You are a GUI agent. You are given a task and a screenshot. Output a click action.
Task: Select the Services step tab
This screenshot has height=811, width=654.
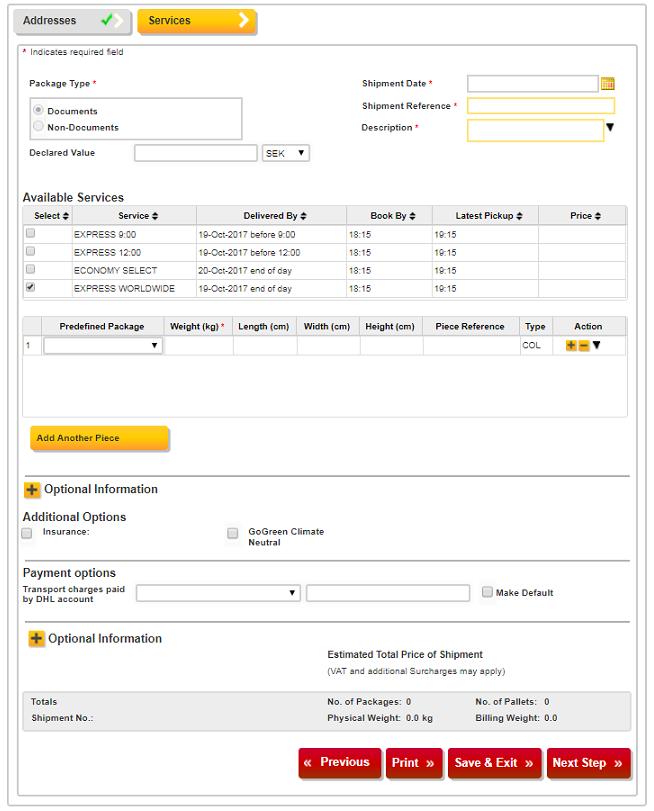[197, 21]
